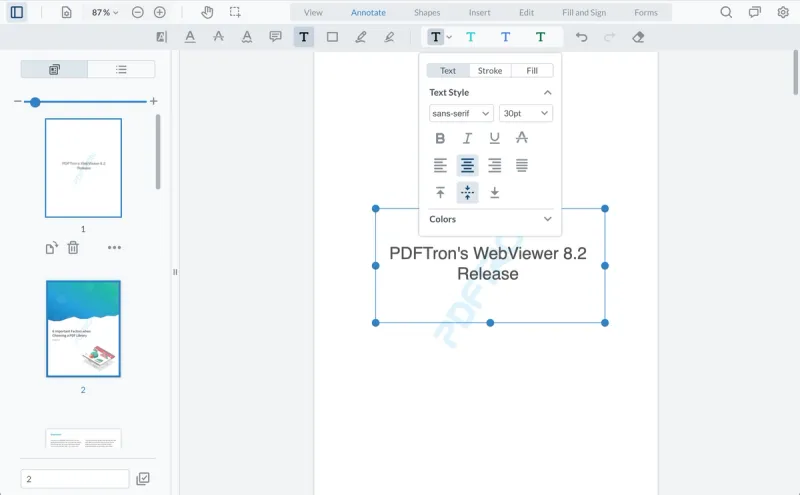This screenshot has width=800, height=495.
Task: Switch to the Fill and Sign tab
Action: [584, 12]
